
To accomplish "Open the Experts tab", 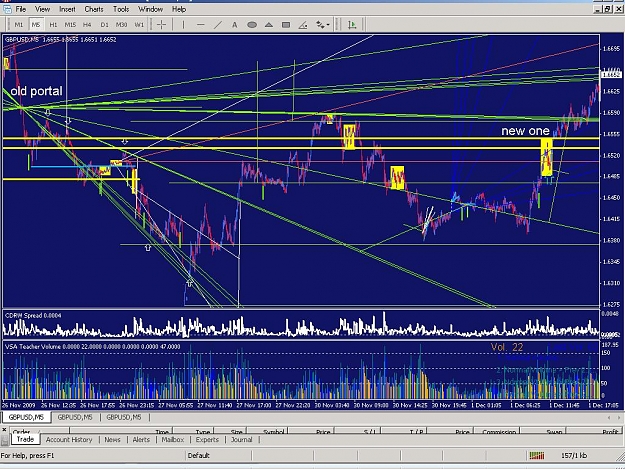I will click(x=207, y=440).
